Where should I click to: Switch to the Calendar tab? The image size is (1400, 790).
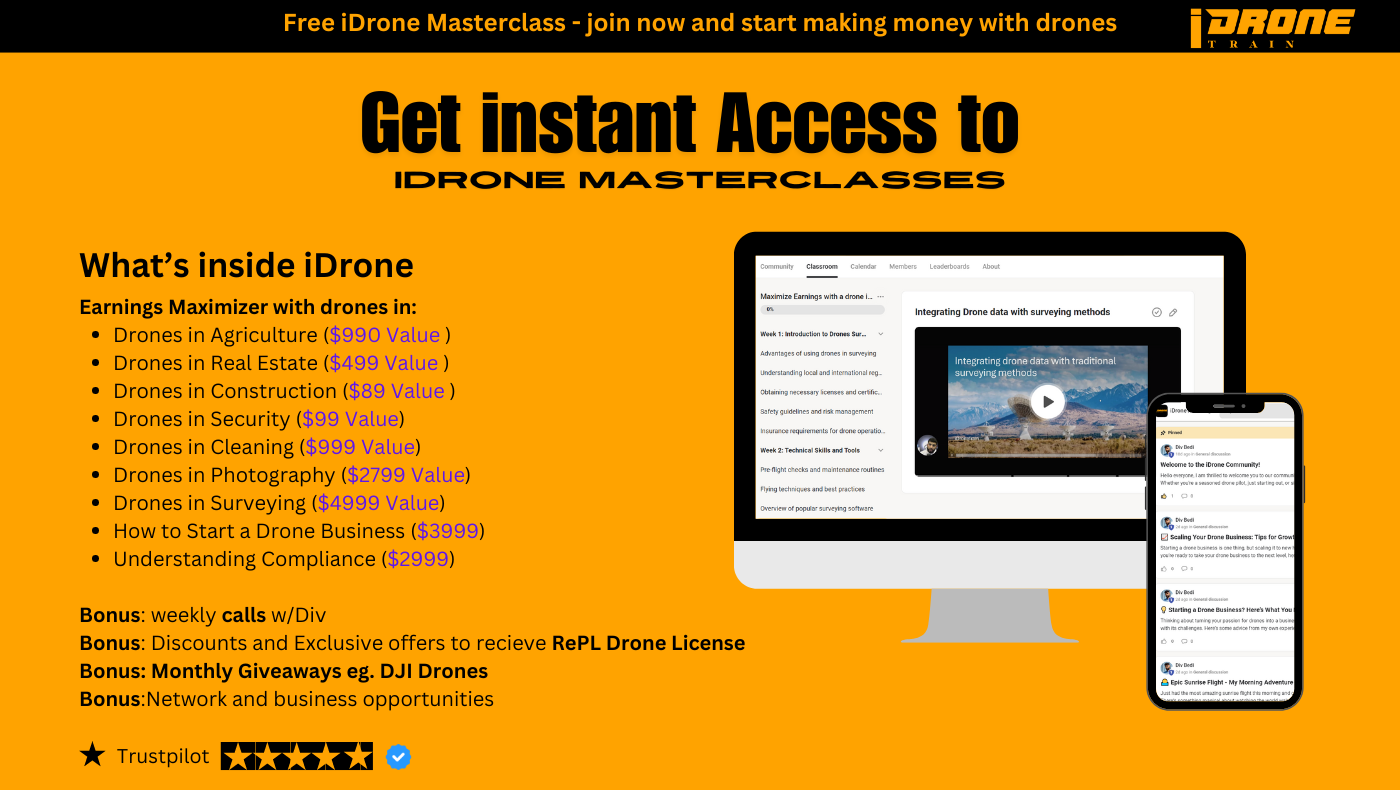863,266
